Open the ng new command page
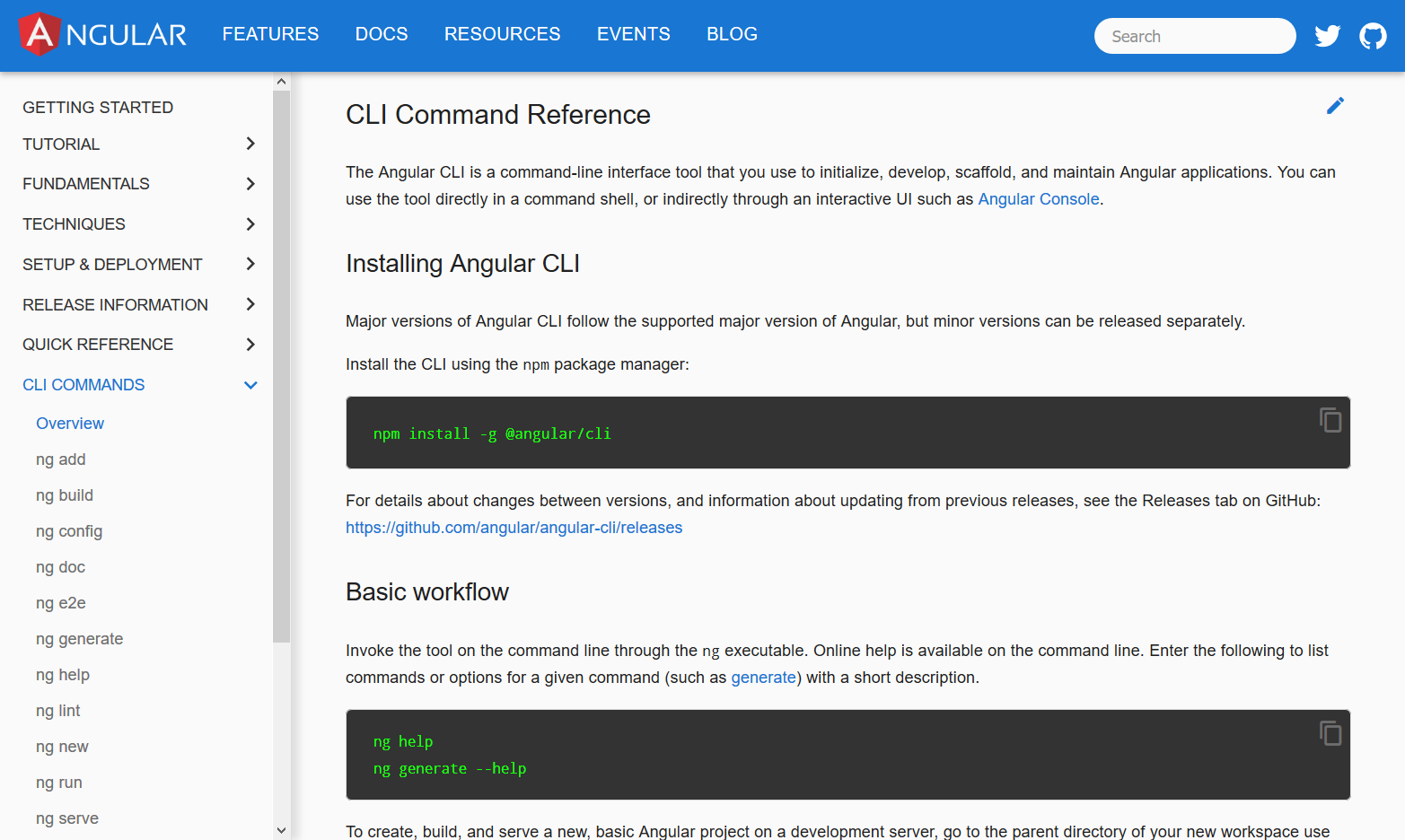The width and height of the screenshot is (1405, 840). [62, 747]
